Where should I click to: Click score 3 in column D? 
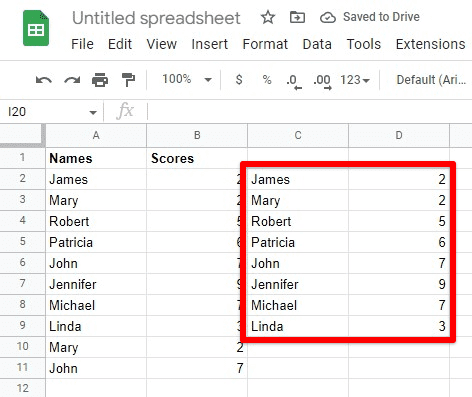(399, 326)
